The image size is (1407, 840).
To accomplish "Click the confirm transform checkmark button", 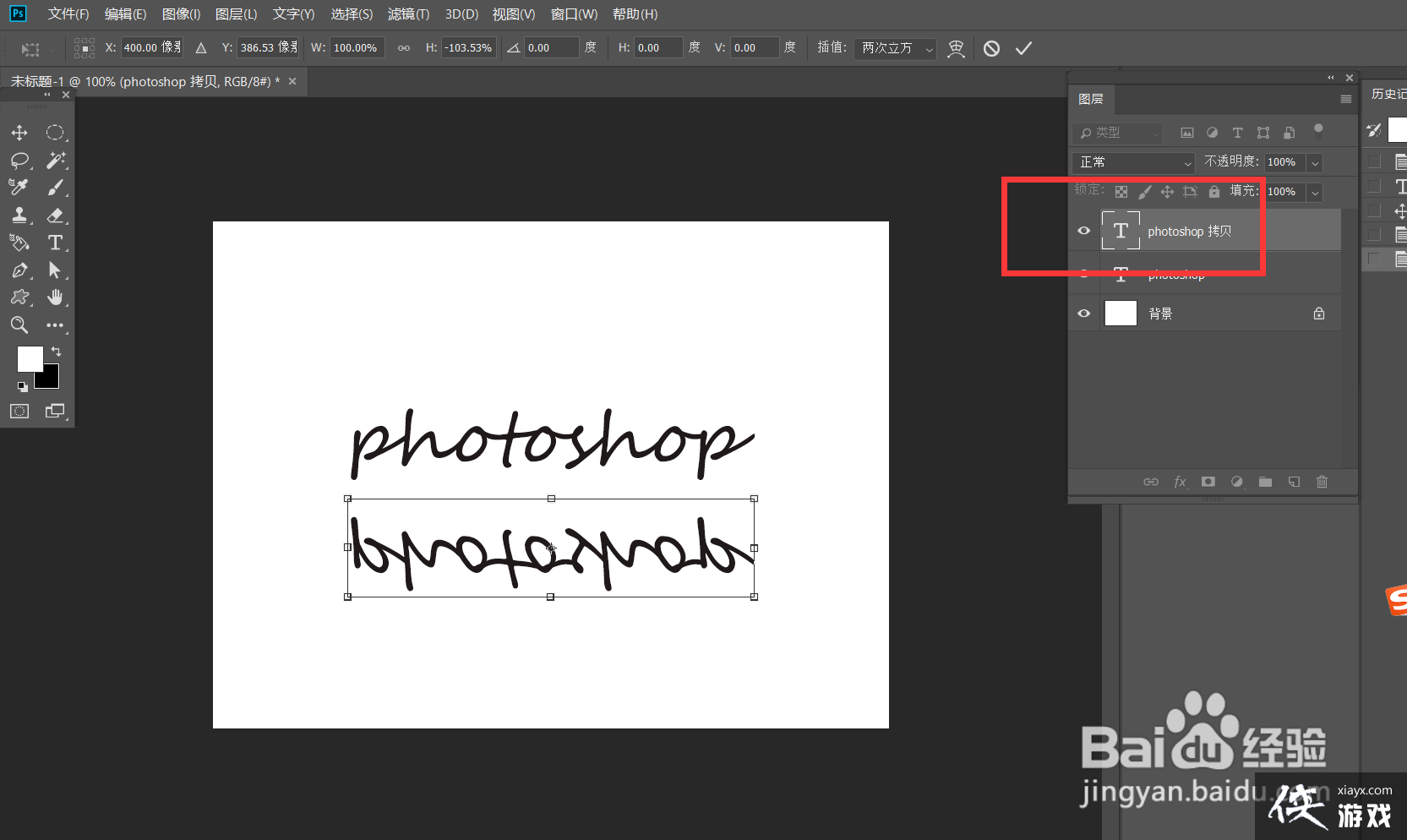I will pos(1023,48).
